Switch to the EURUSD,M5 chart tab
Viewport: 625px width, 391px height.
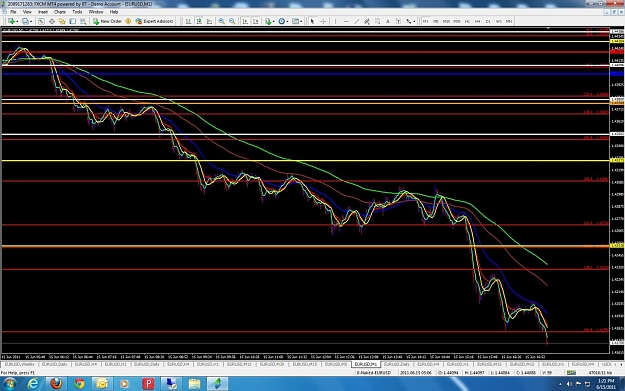click(336, 364)
